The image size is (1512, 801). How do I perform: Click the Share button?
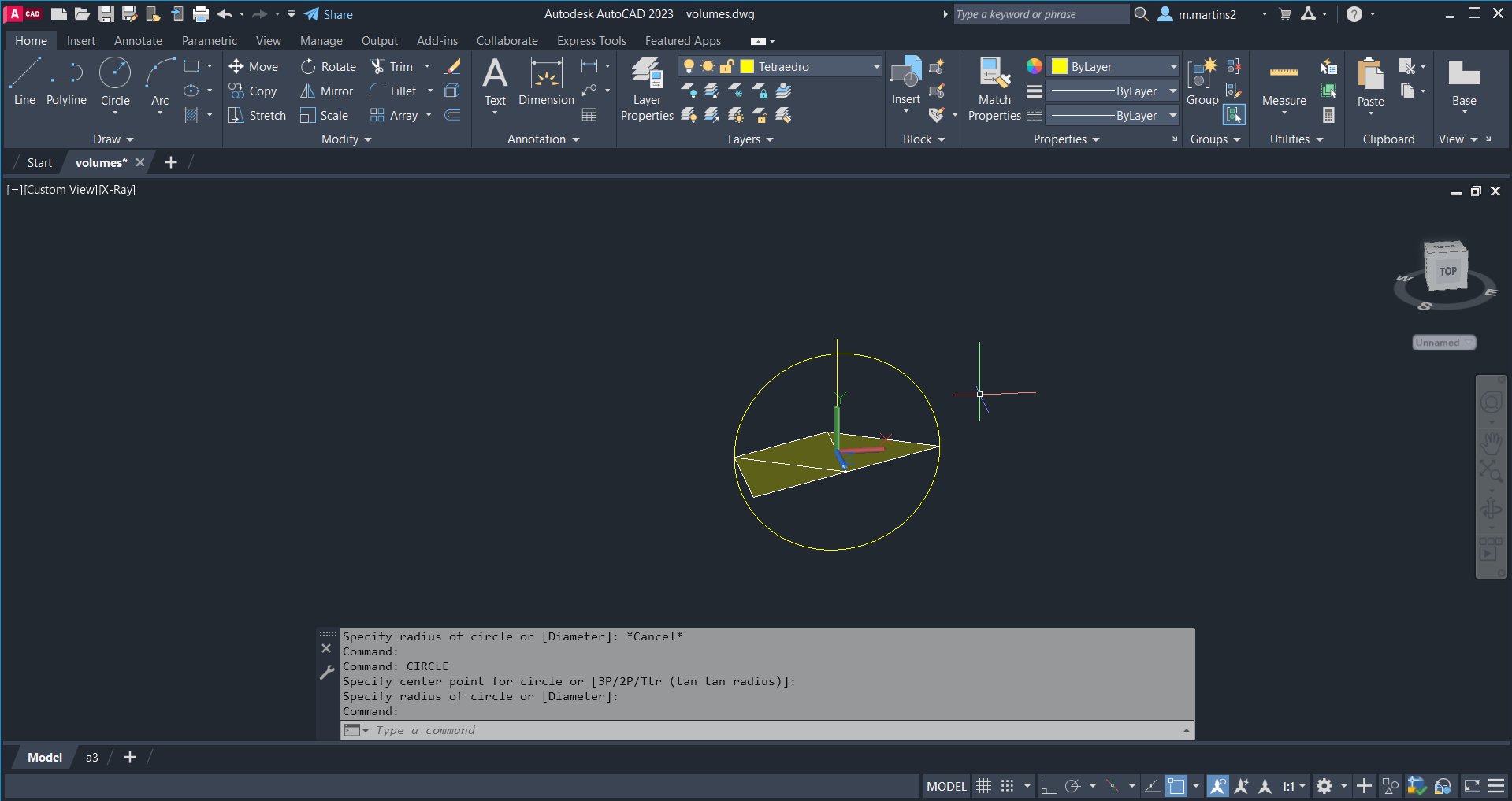click(329, 14)
